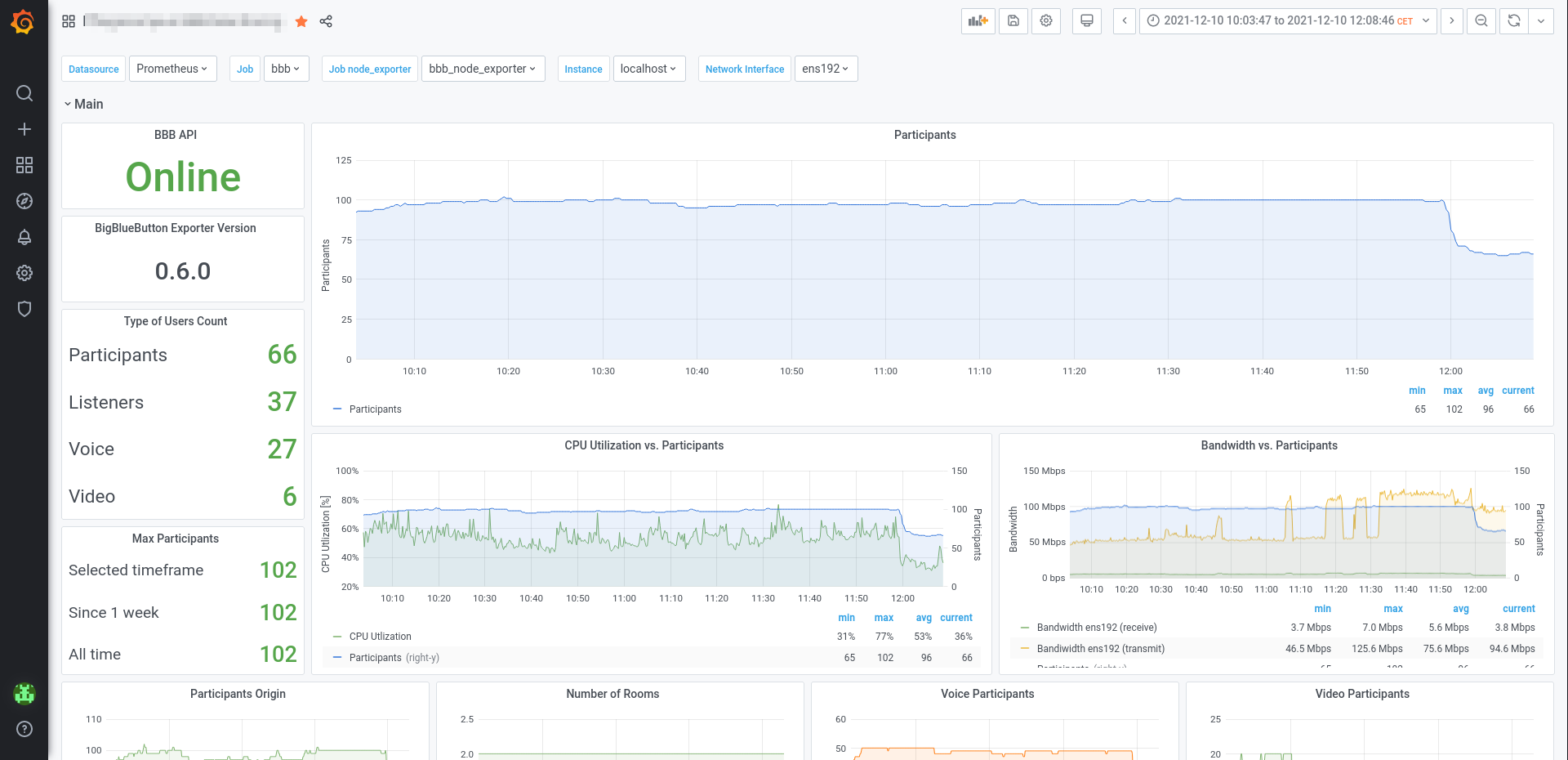The height and width of the screenshot is (760, 1568).
Task: Open the bbb_node_exporter dropdown
Action: tap(483, 69)
